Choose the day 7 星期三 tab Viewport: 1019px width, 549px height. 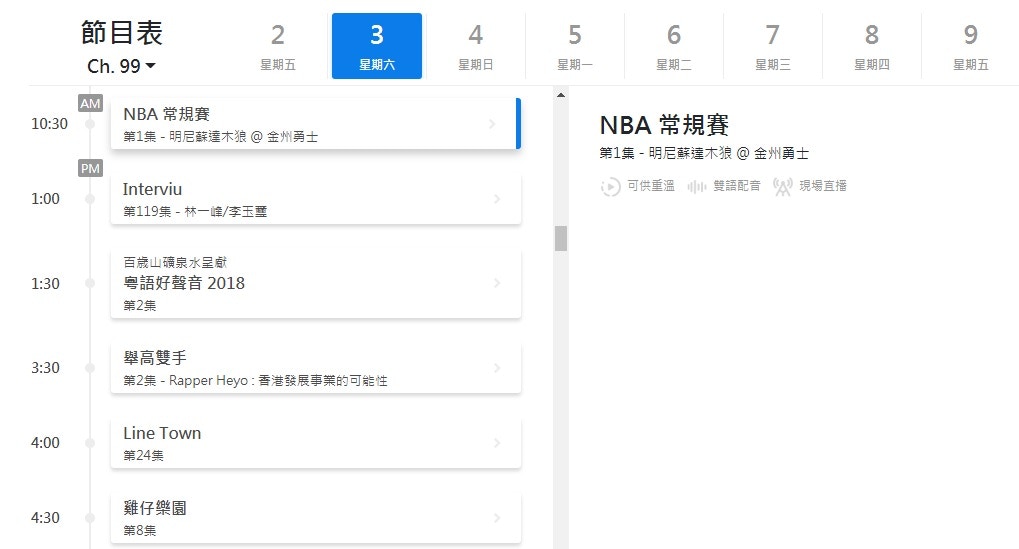click(x=772, y=46)
